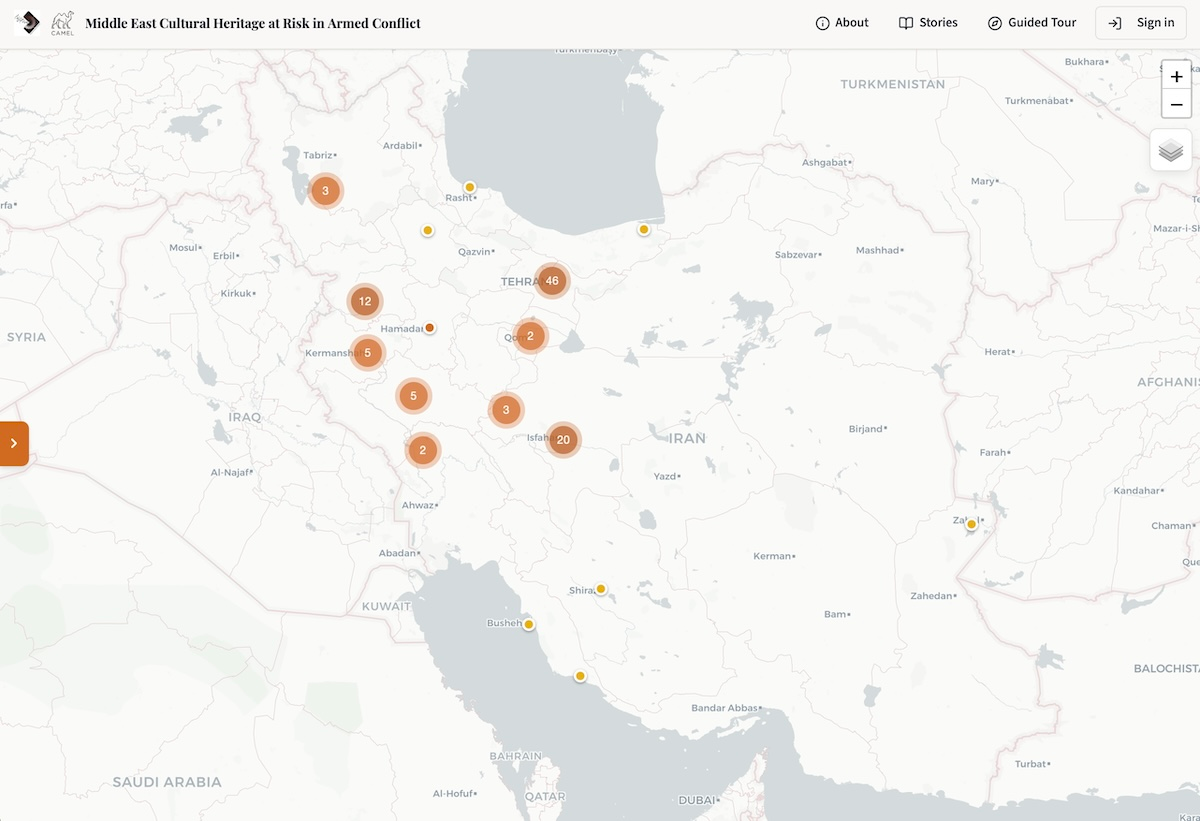Expand the left side panel chevron
The image size is (1200, 821).
(14, 443)
